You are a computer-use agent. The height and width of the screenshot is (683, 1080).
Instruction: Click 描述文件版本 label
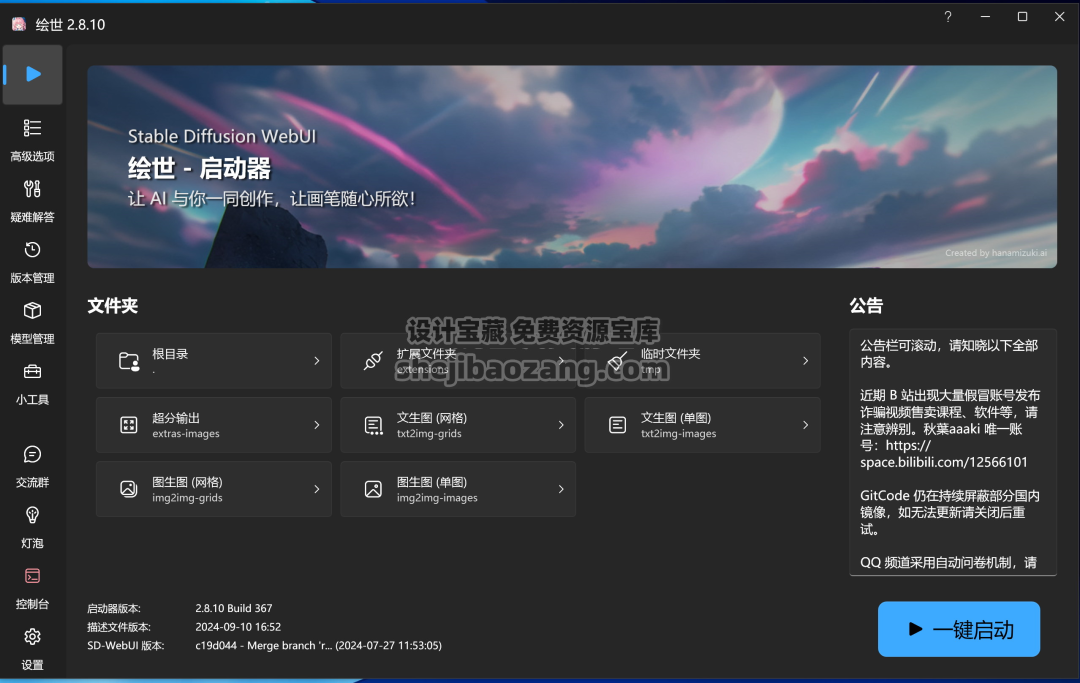click(118, 627)
